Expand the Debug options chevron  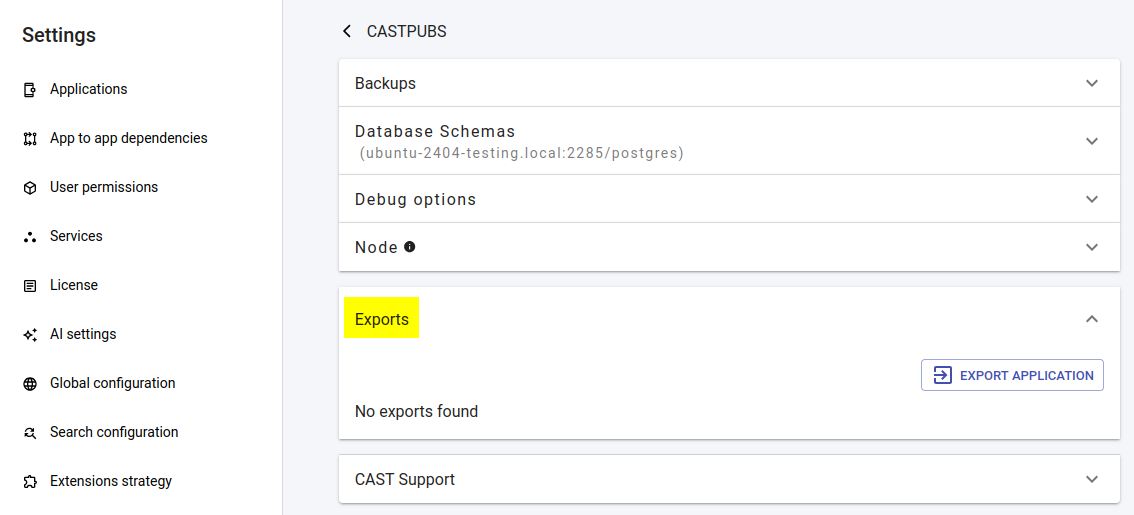click(1092, 199)
